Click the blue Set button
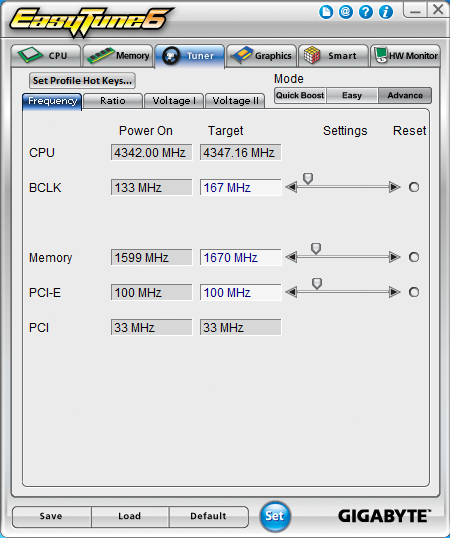Screen dimensions: 450x538 [275, 516]
